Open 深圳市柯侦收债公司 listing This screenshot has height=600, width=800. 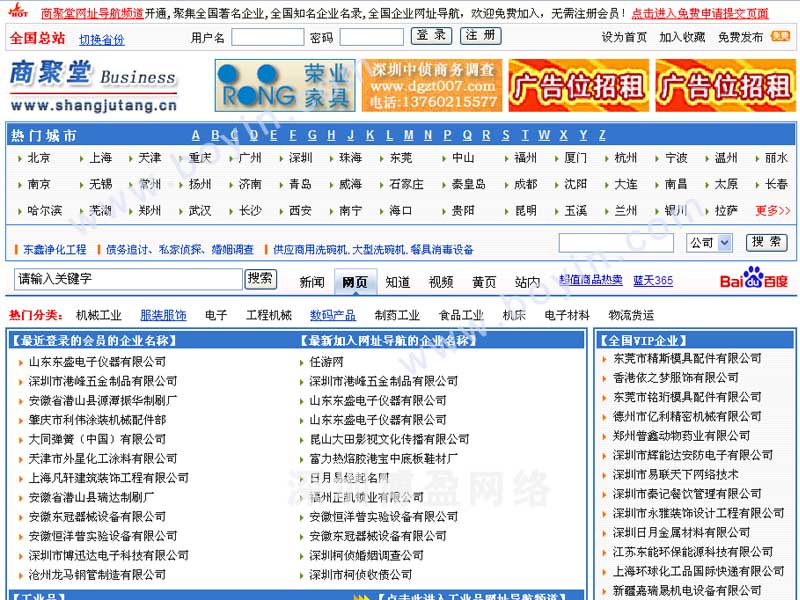[x=361, y=575]
